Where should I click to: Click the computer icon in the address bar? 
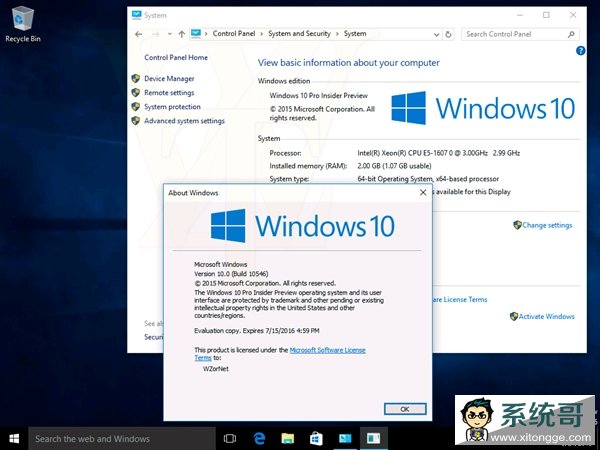(x=196, y=34)
